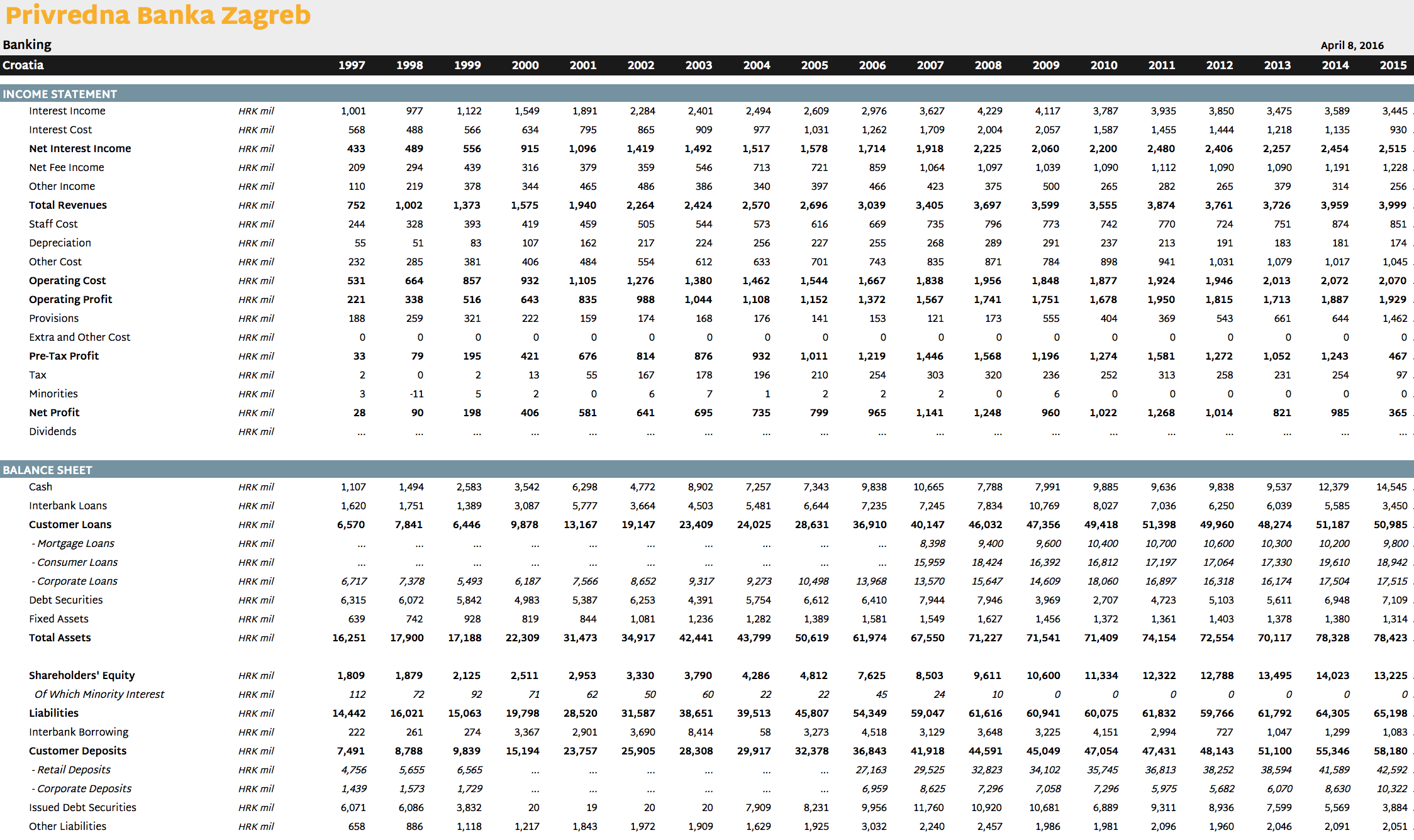Click Shareholders' Equity 2009 value 10,600
The image size is (1414, 840).
click(x=1044, y=675)
